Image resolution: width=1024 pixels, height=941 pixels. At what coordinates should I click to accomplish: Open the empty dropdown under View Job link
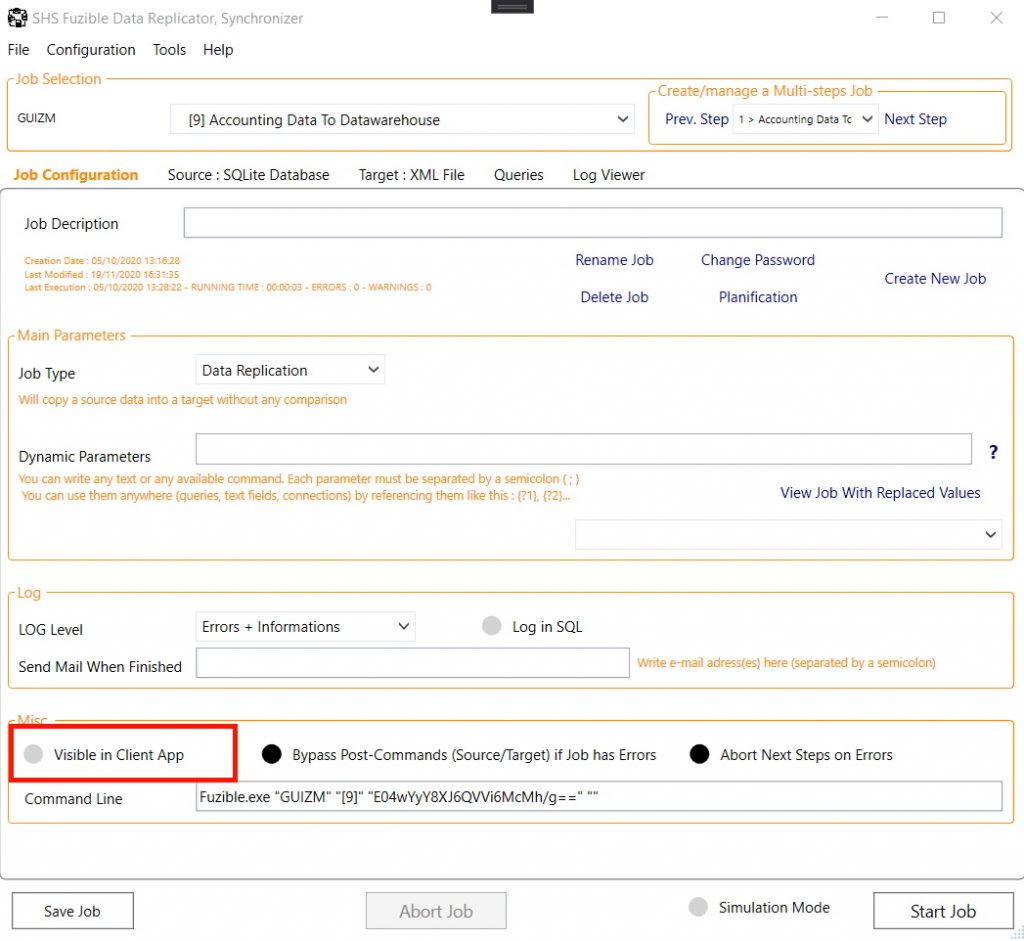coord(788,535)
